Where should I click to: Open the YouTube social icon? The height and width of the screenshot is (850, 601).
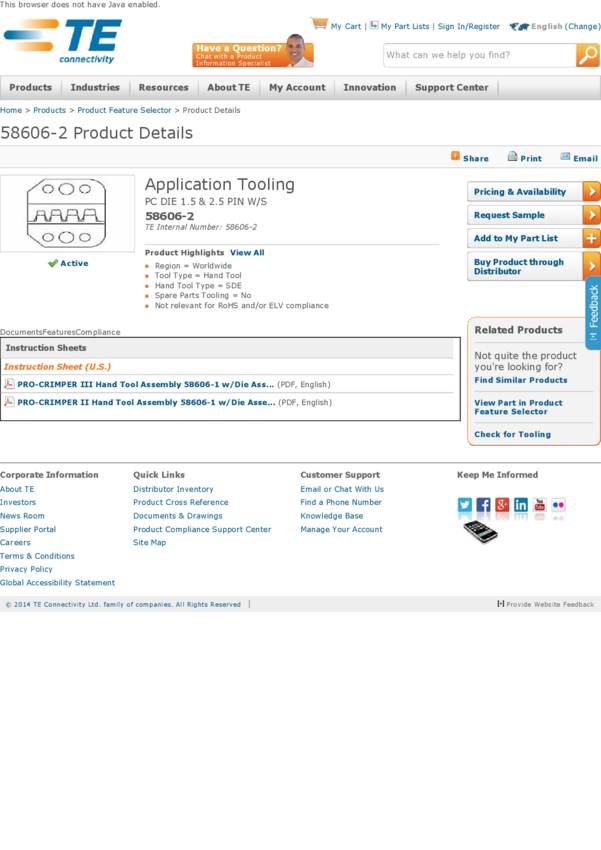point(539,506)
